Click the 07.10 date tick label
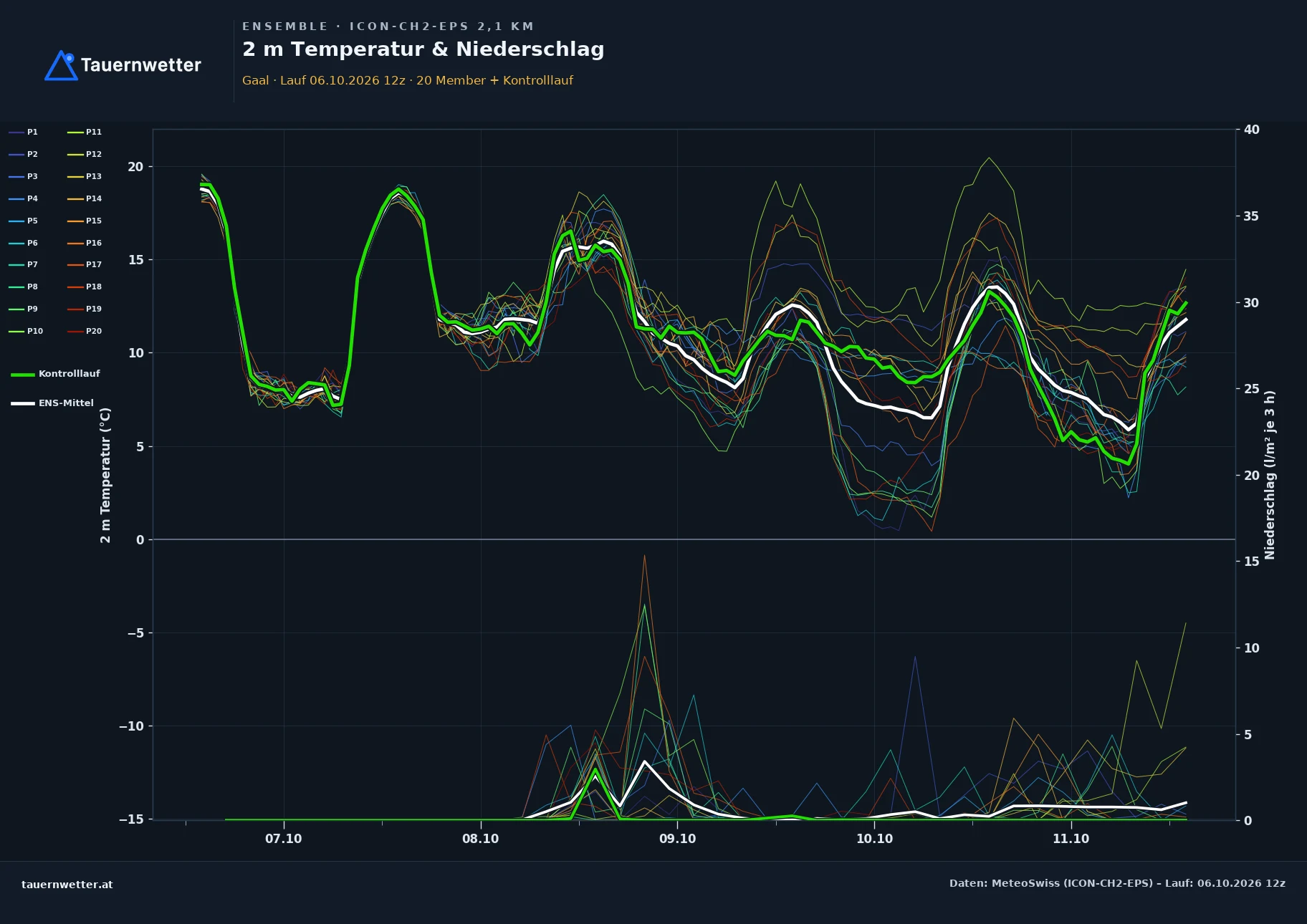 click(x=284, y=839)
